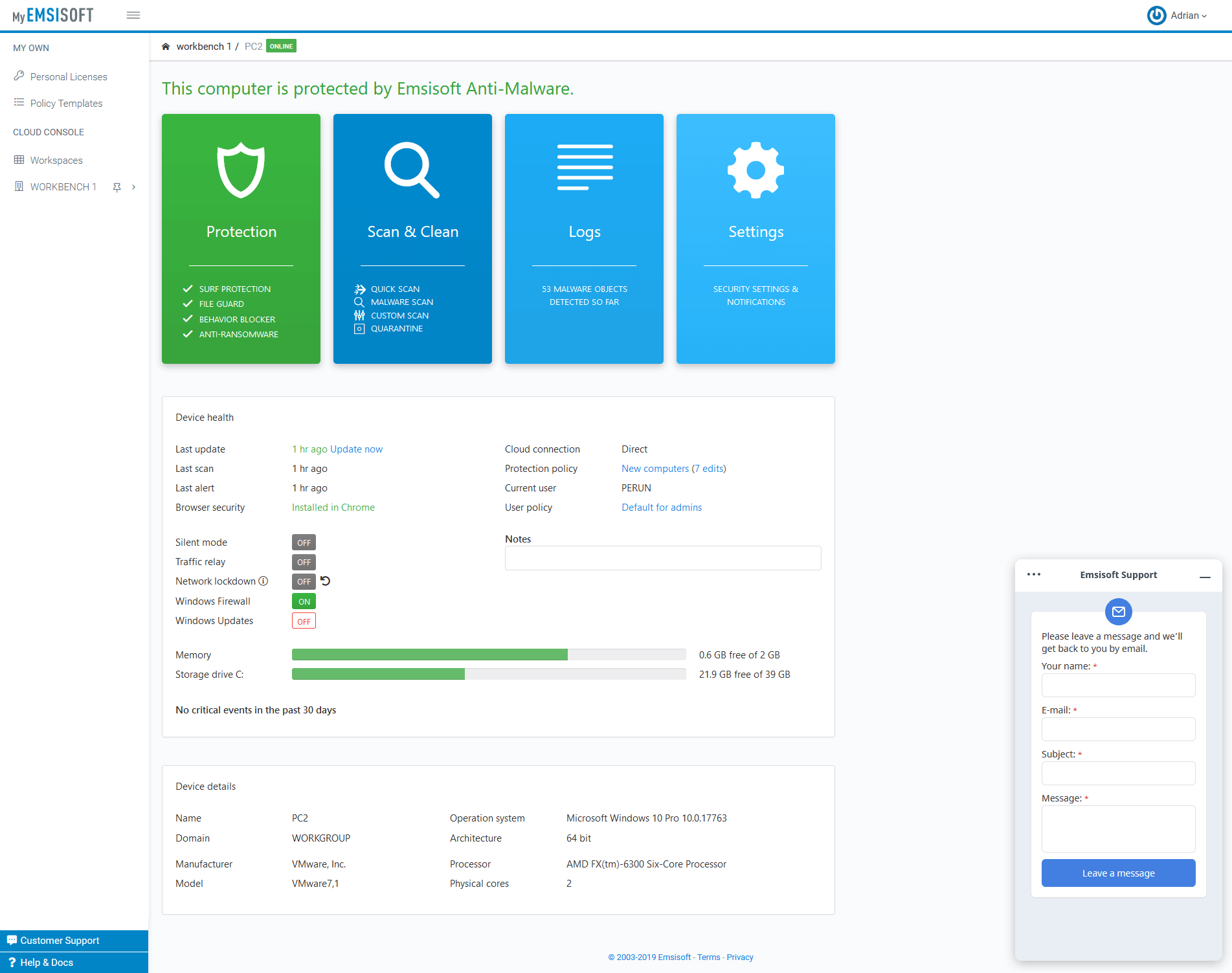
Task: Click the Protection shield icon
Action: click(x=241, y=170)
